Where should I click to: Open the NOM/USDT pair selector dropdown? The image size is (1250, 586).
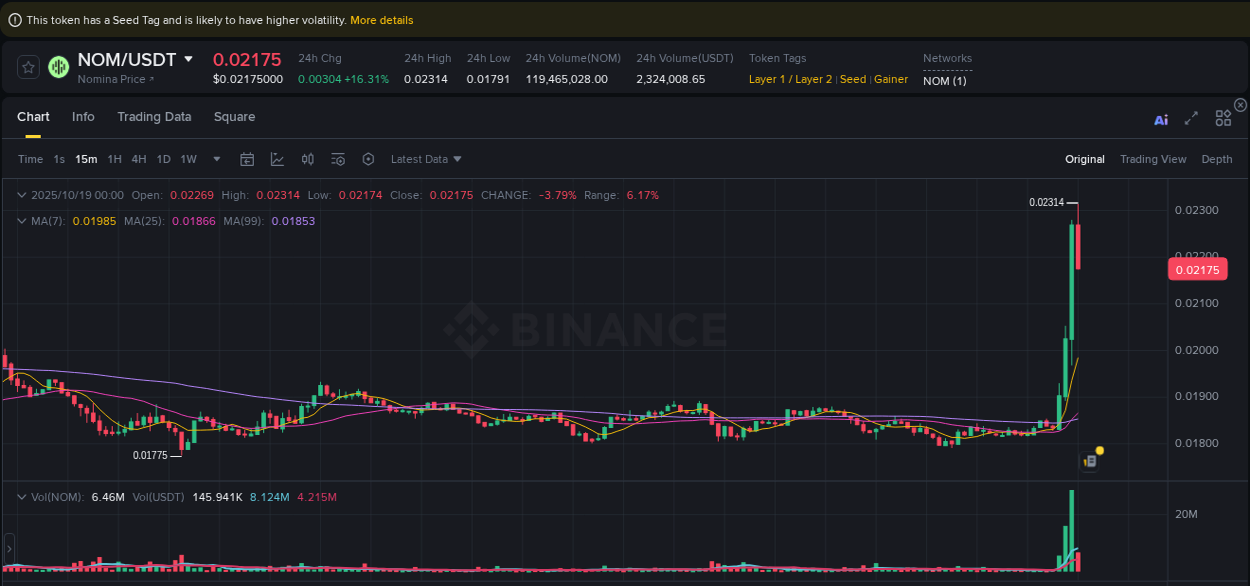pyautogui.click(x=188, y=59)
